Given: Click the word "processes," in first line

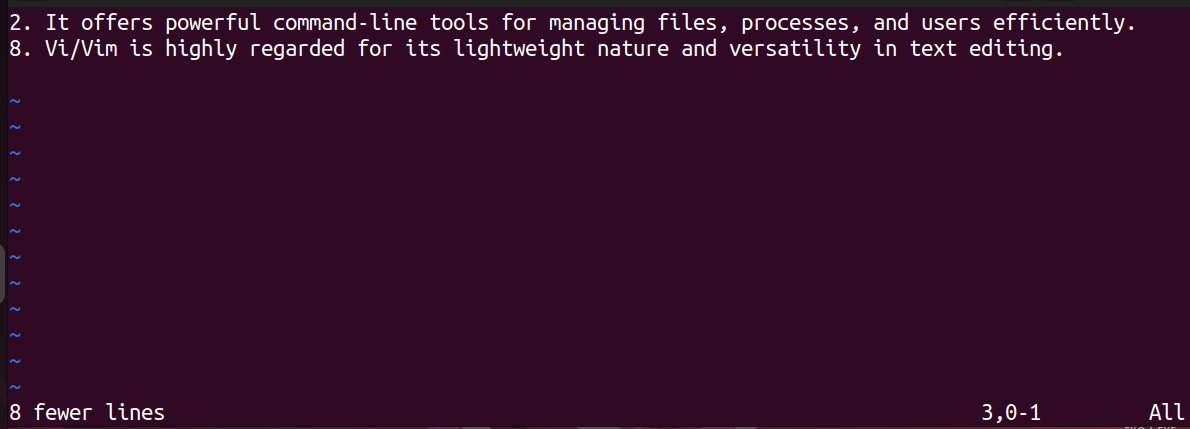Looking at the screenshot, I should pos(801,24).
